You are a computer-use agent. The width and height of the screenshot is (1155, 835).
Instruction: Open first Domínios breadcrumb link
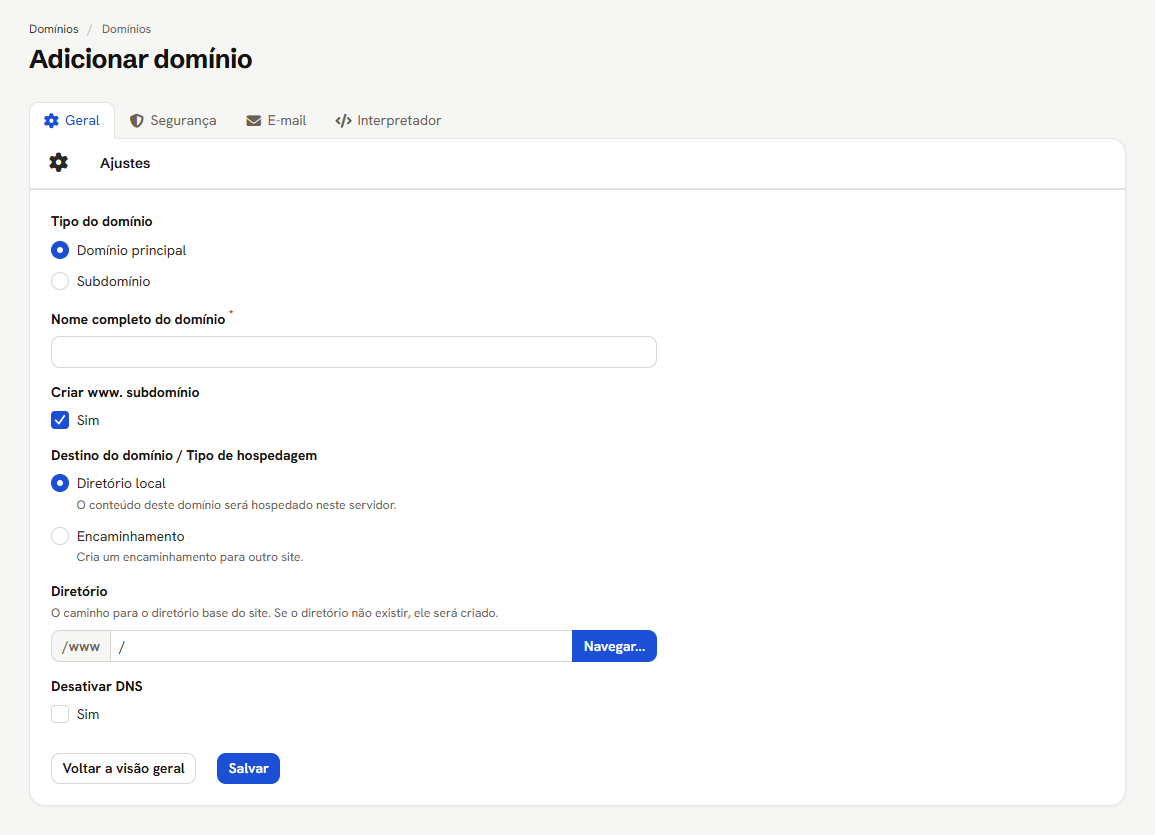pyautogui.click(x=54, y=29)
